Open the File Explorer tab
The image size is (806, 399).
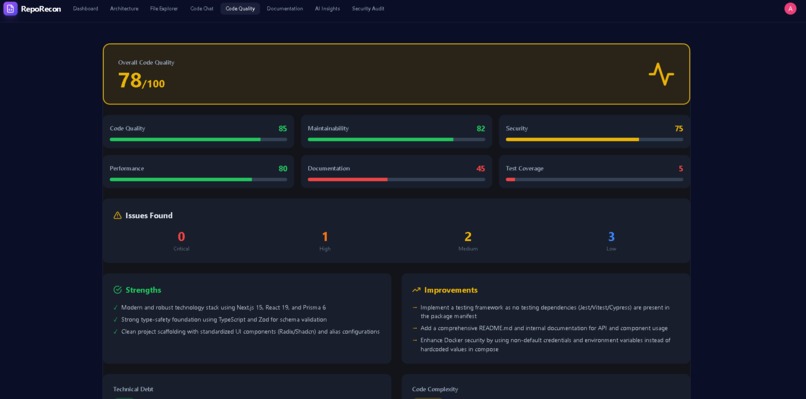164,9
